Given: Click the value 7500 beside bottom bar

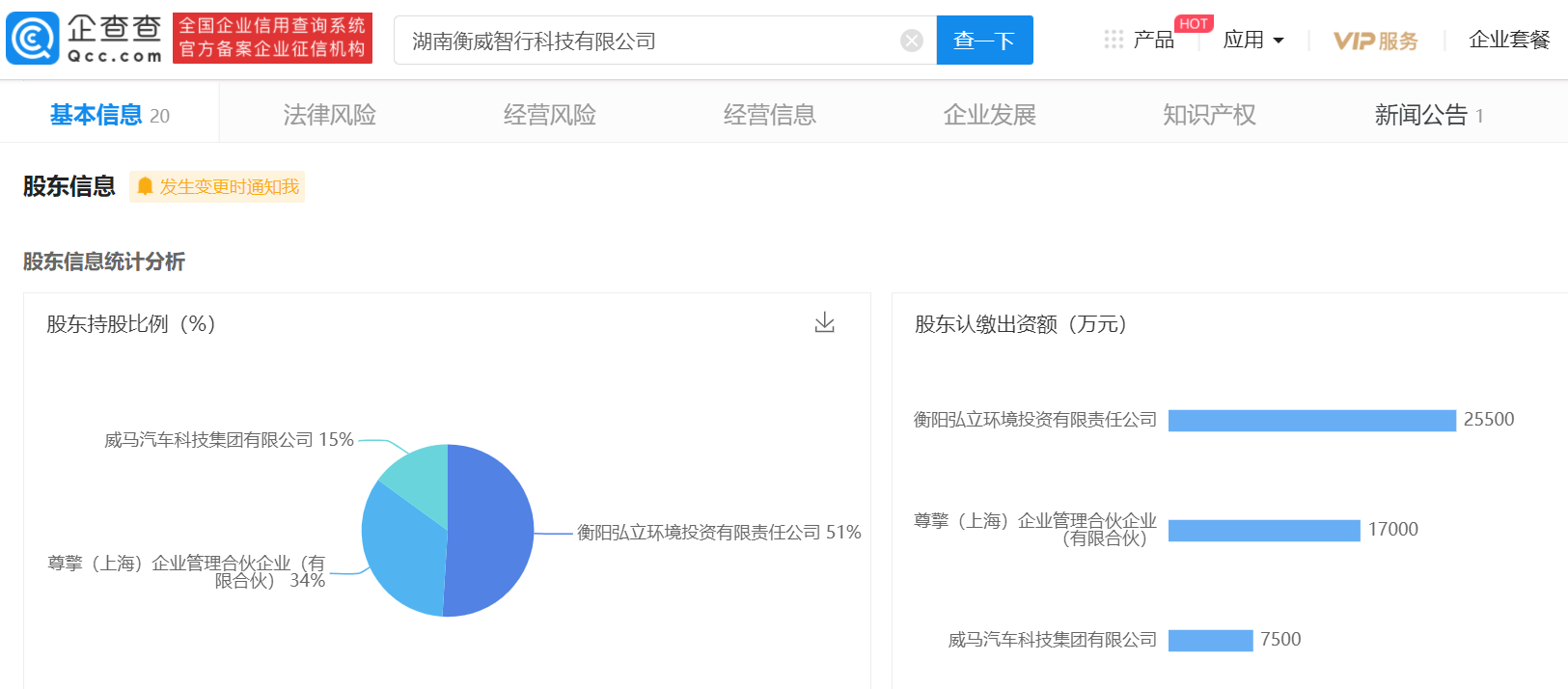Looking at the screenshot, I should [x=1280, y=640].
